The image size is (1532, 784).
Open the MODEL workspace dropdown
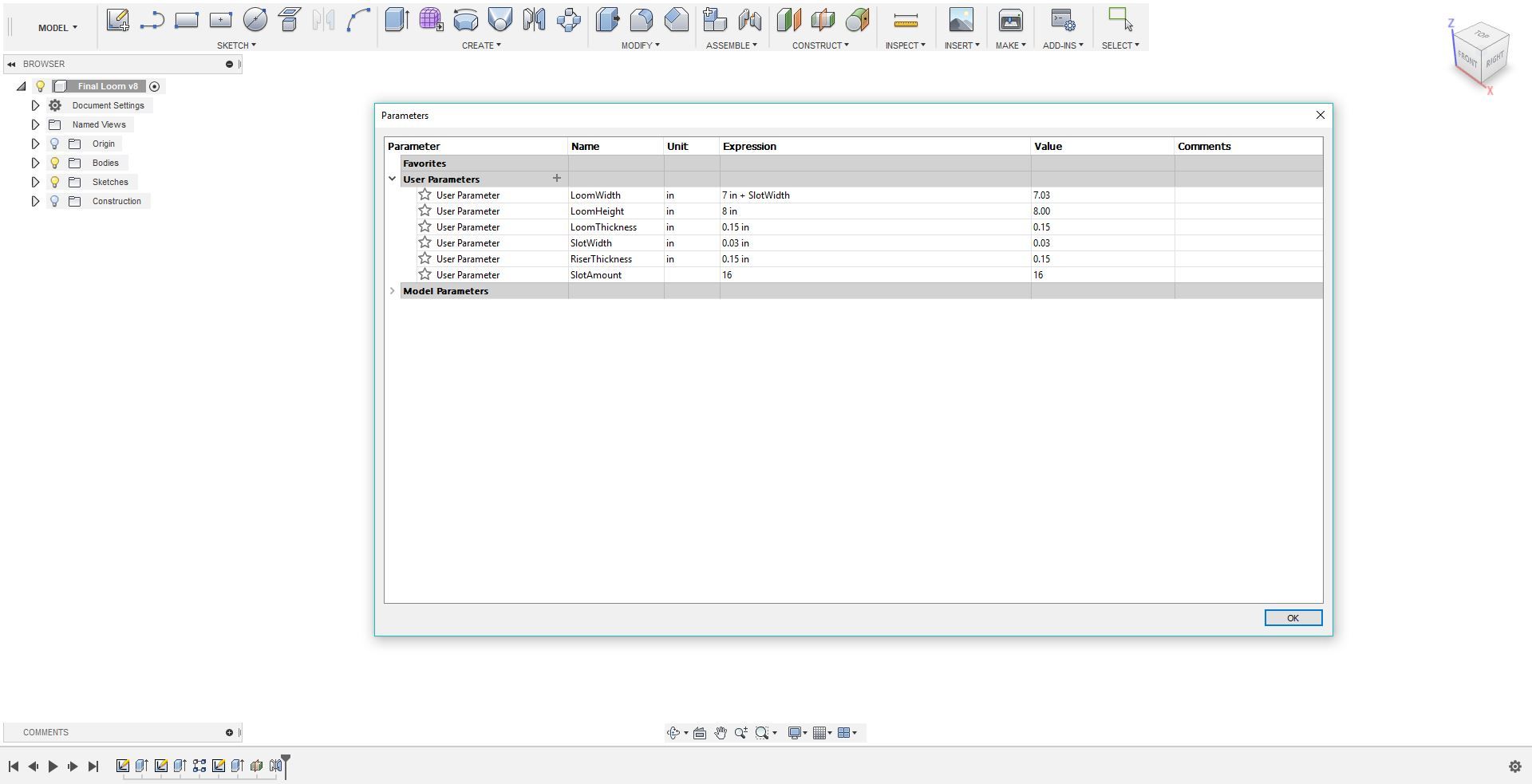click(57, 28)
